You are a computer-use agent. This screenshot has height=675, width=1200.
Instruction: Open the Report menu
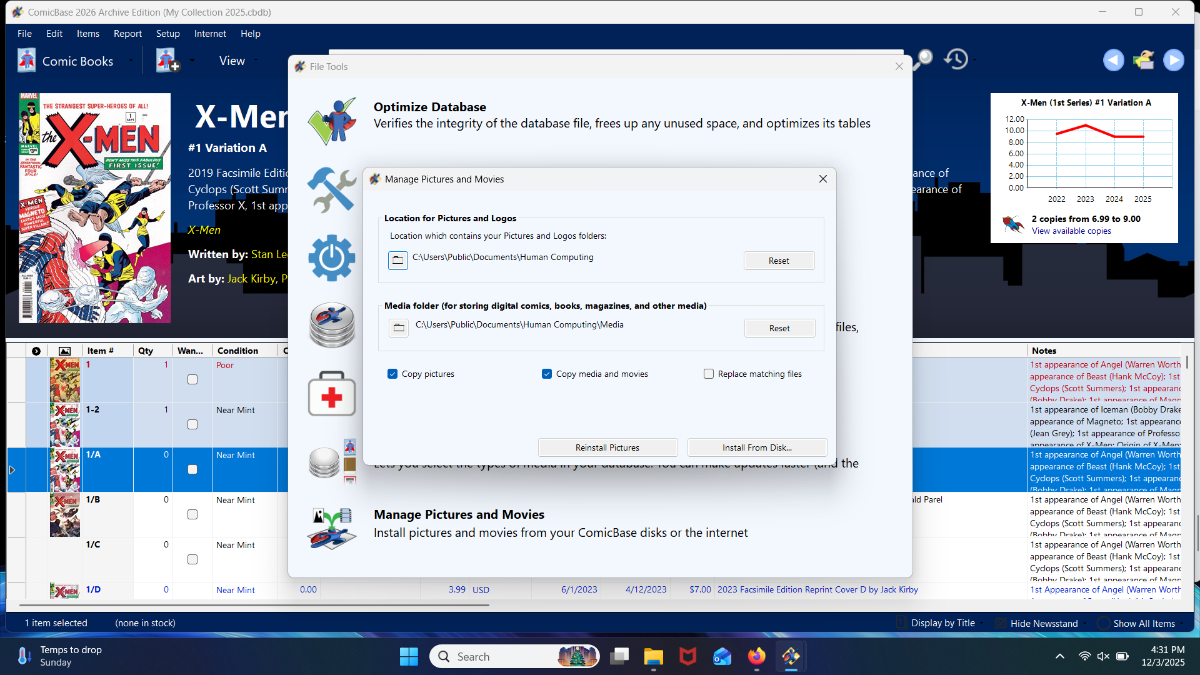tap(127, 34)
